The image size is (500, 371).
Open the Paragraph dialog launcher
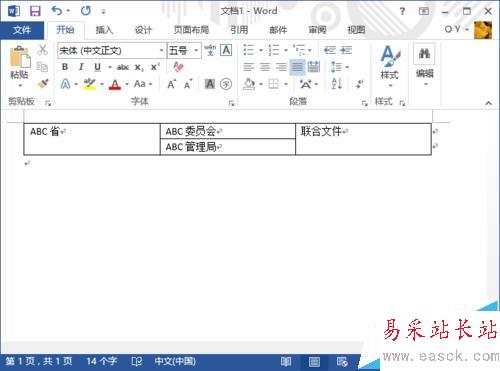click(x=364, y=103)
